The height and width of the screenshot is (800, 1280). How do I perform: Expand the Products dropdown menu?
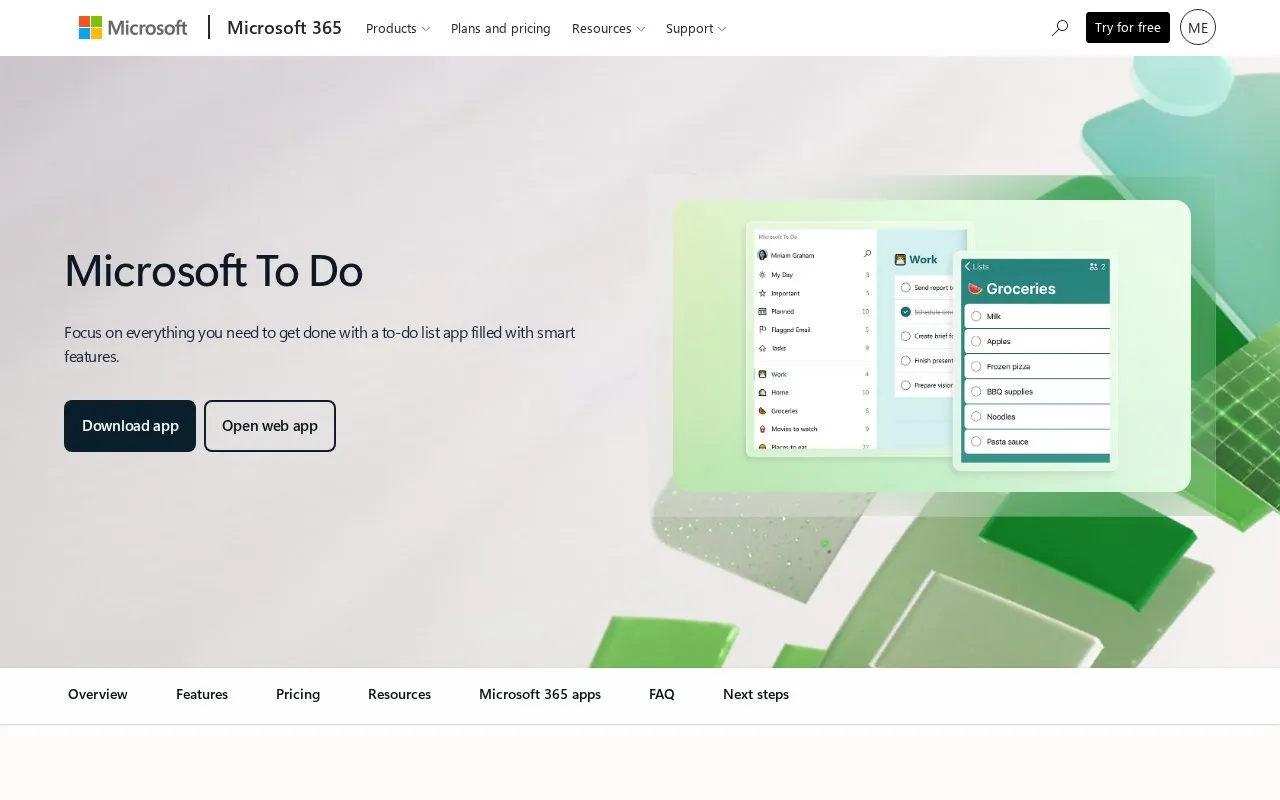[398, 28]
